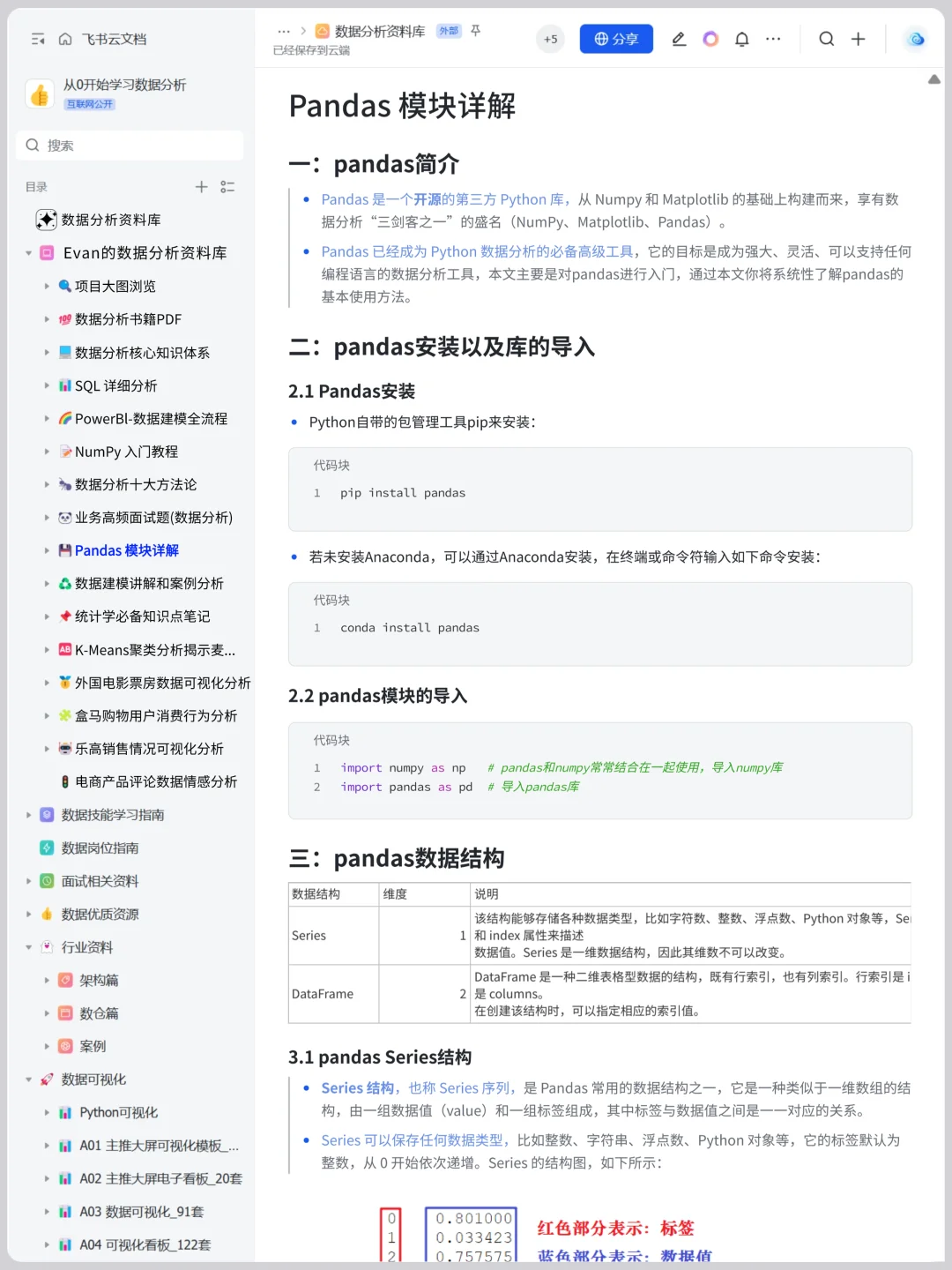Expand 数据分析书籍PDF tree item
Viewport: 952px width, 1270px height.
(47, 319)
